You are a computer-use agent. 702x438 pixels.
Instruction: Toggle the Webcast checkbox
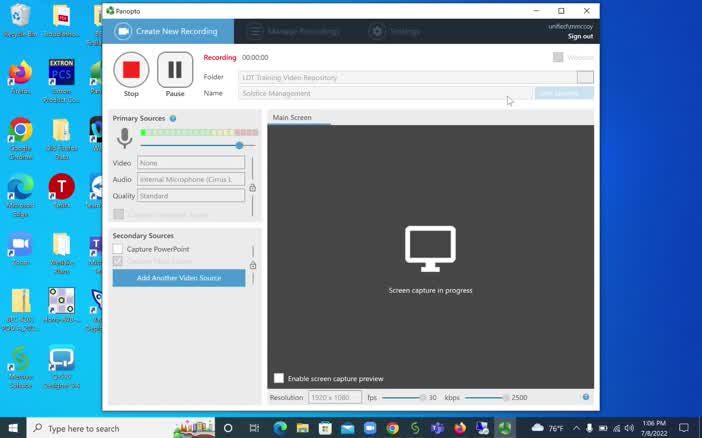coord(558,57)
